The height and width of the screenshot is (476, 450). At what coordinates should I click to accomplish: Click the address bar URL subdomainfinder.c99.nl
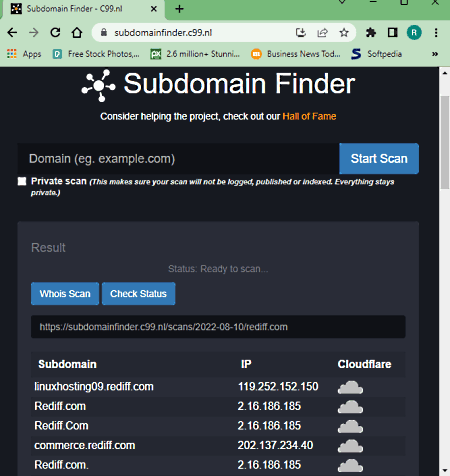click(x=163, y=33)
